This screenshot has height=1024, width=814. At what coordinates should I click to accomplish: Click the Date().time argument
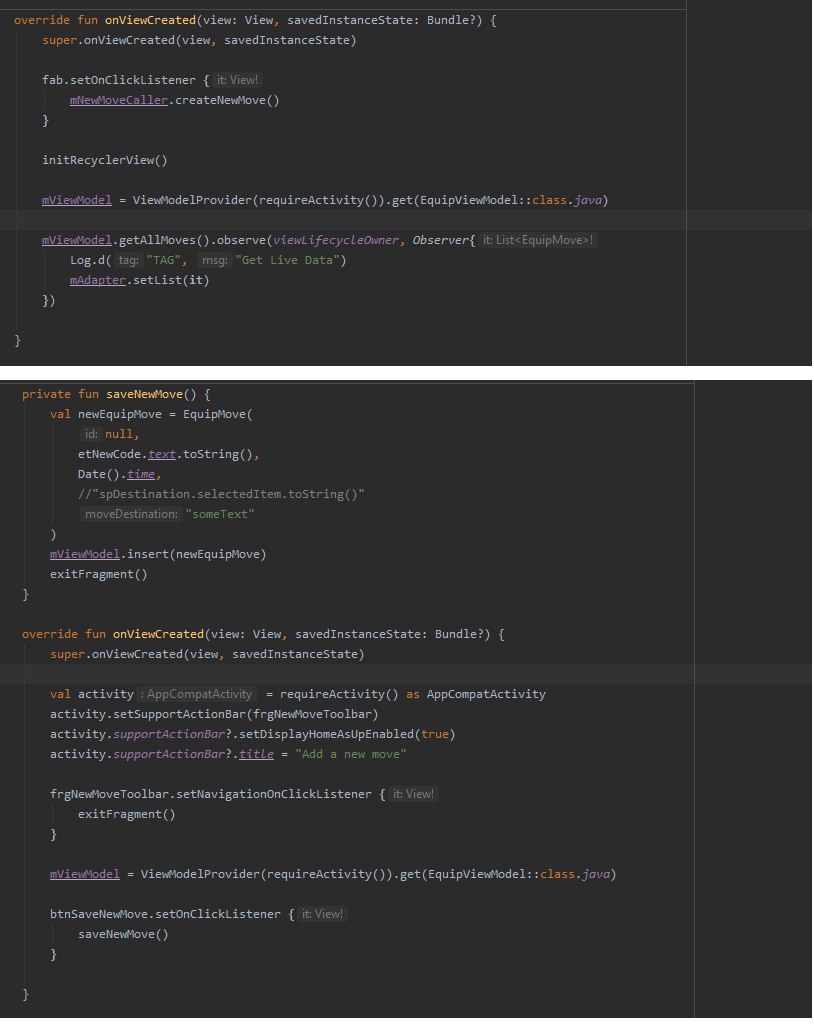(116, 474)
